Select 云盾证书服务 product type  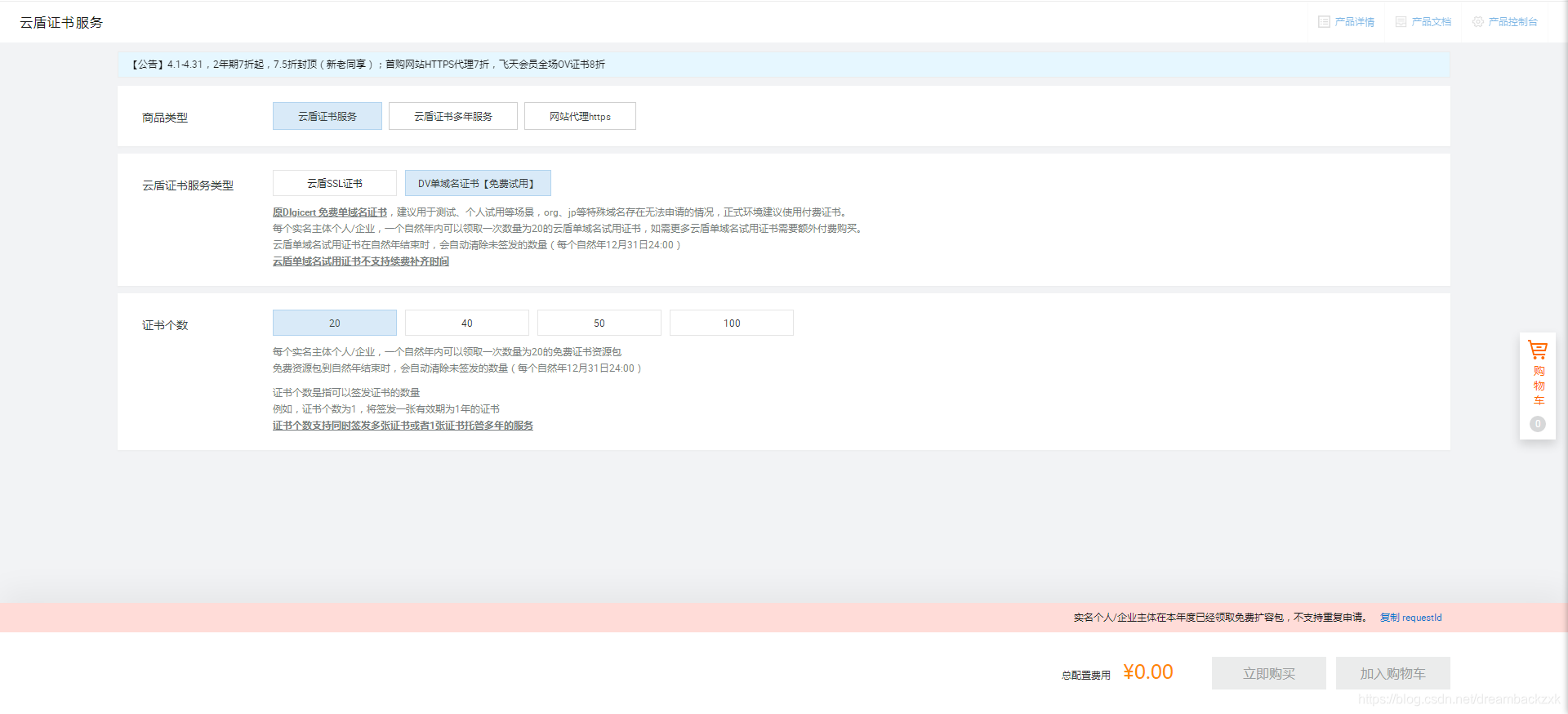(327, 116)
